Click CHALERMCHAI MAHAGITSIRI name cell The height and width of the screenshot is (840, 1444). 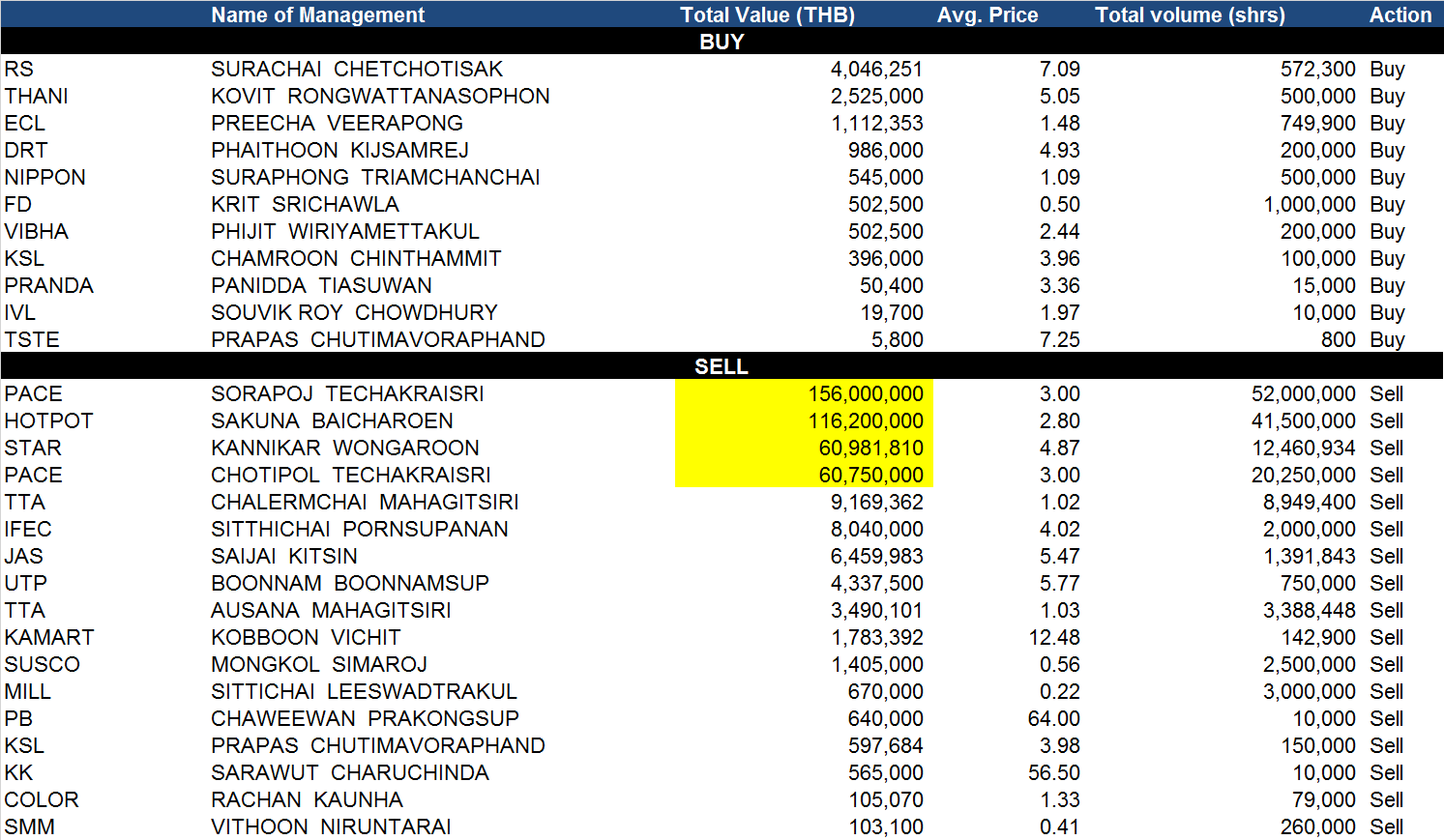[x=365, y=502]
